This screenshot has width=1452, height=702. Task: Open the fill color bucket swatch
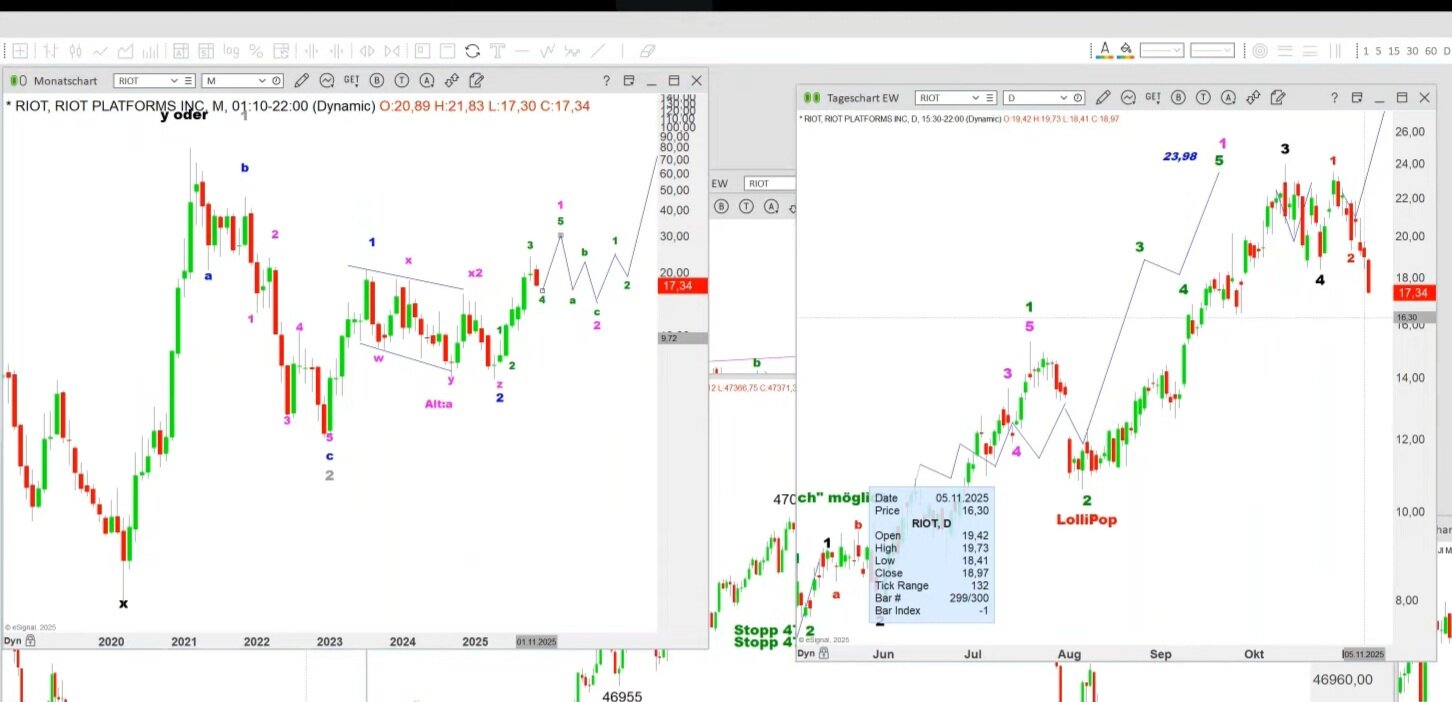pos(1126,50)
